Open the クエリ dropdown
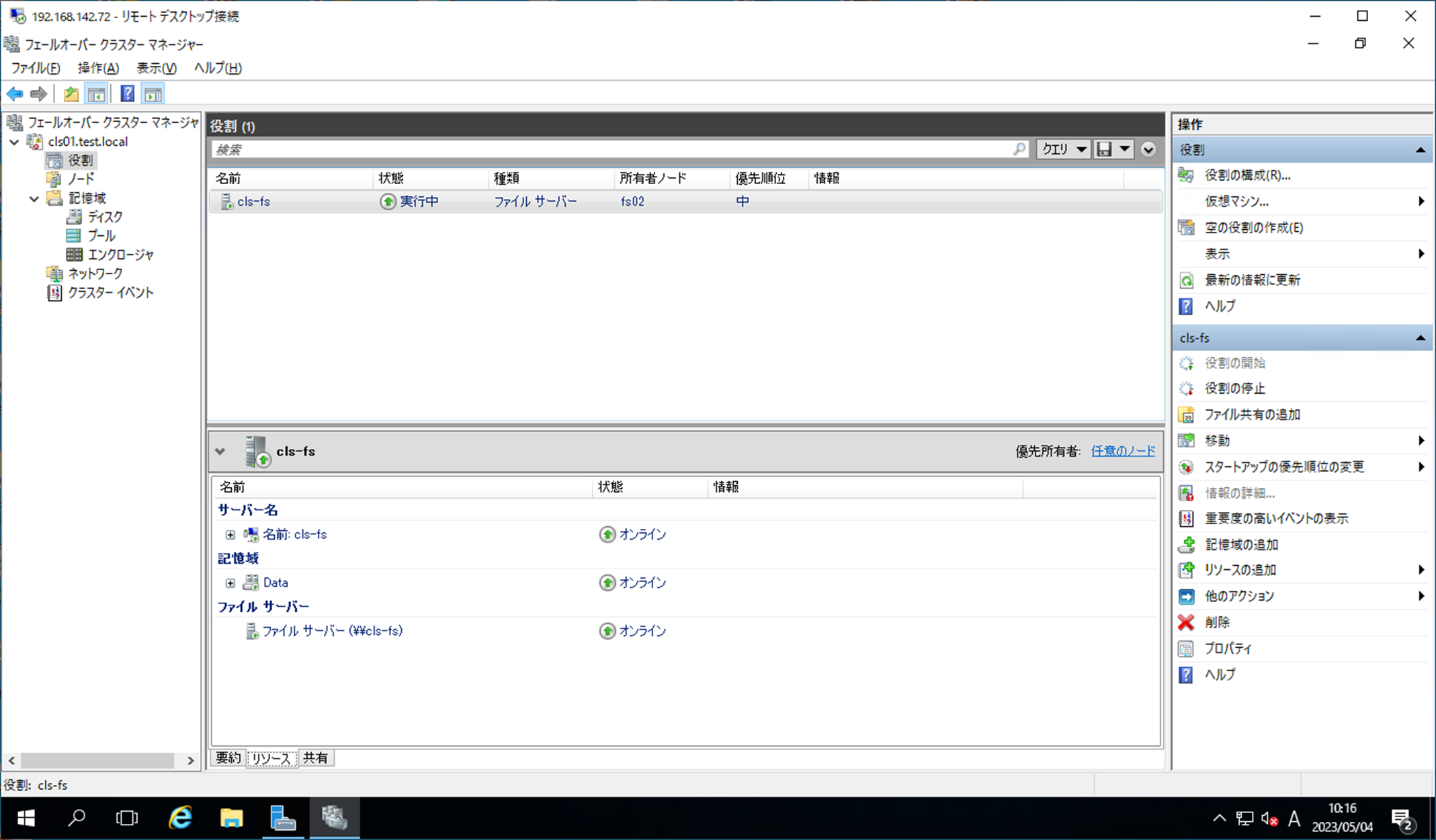The height and width of the screenshot is (840, 1436). tap(1064, 149)
